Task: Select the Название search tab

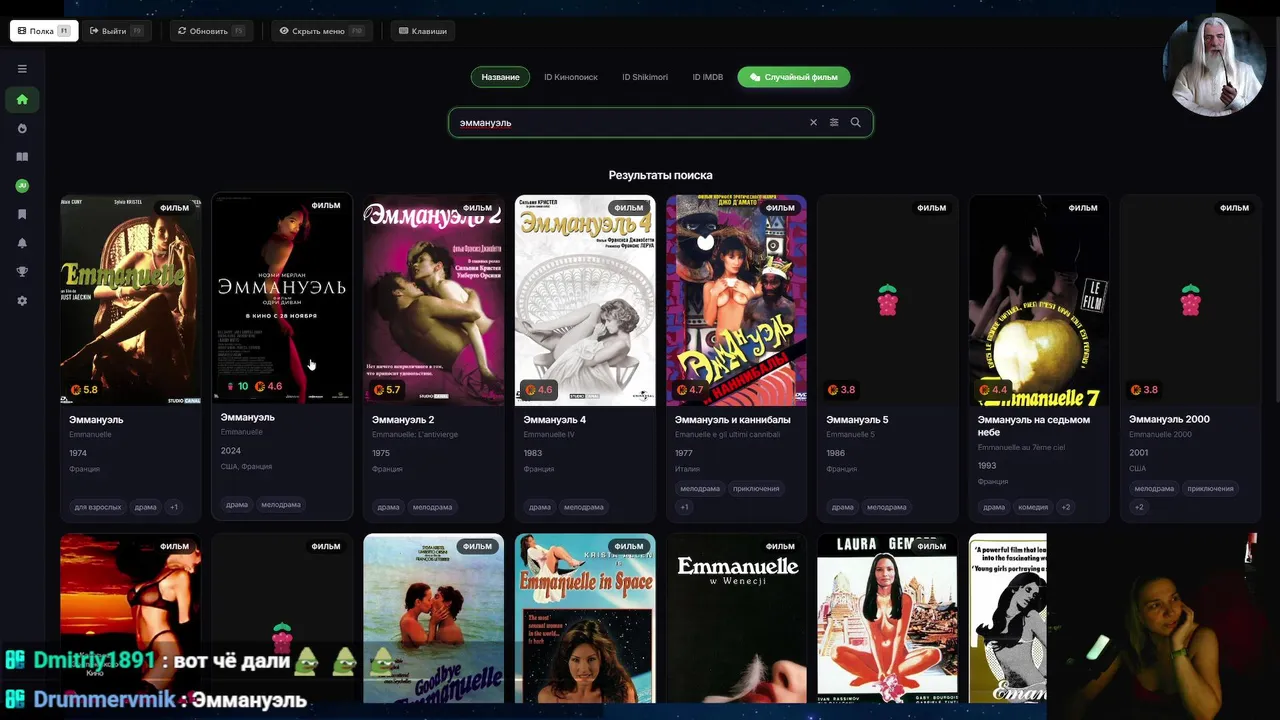Action: (500, 77)
